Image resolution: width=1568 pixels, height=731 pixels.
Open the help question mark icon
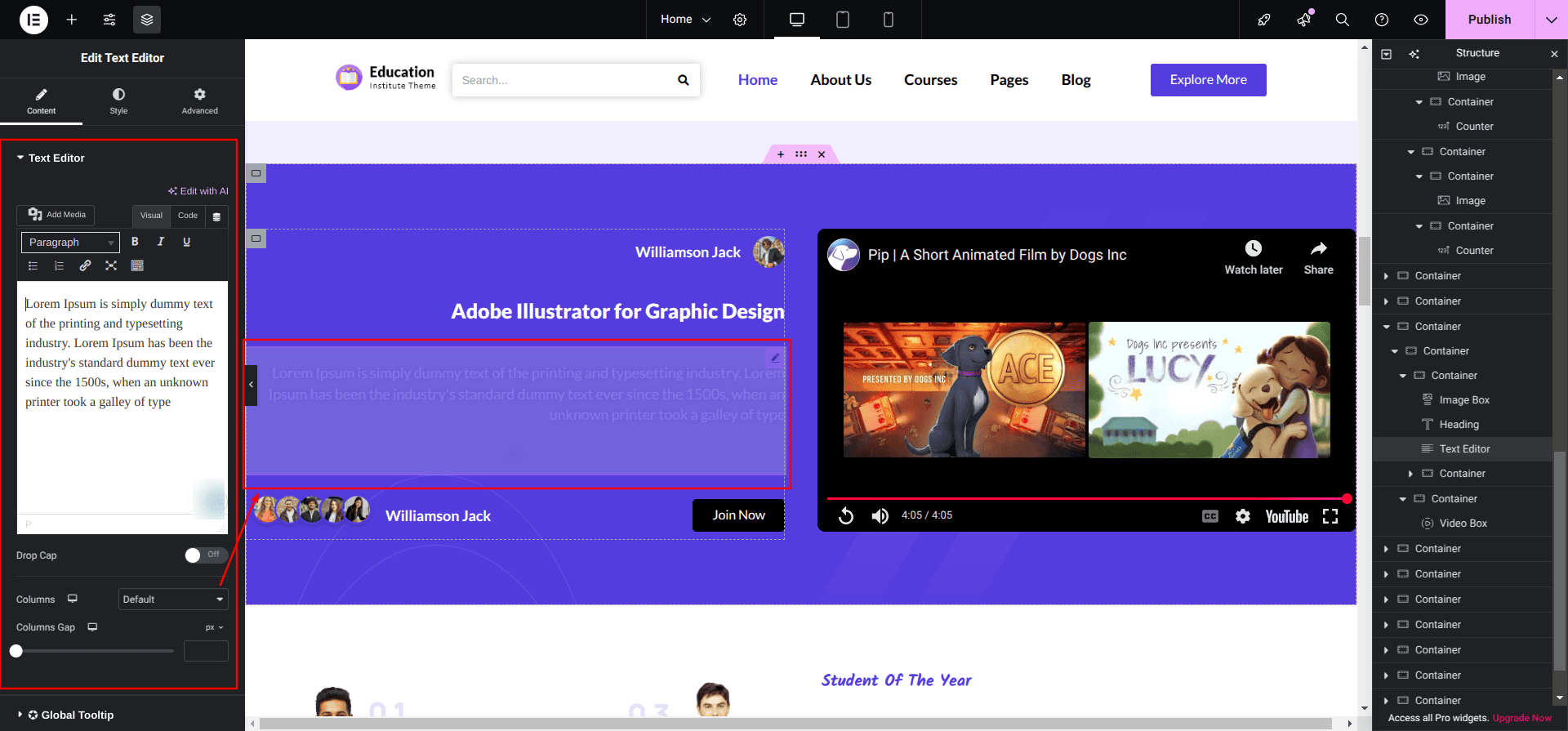(x=1382, y=20)
